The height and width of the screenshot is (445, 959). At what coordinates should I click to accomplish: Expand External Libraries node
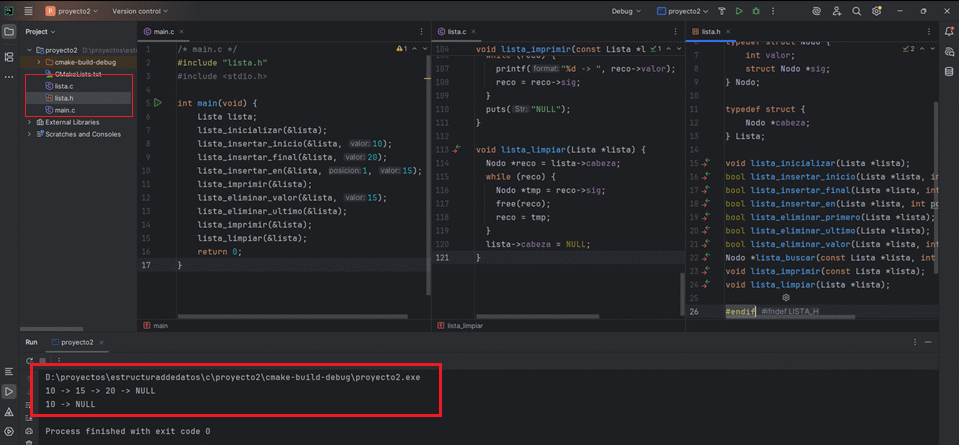tap(29, 122)
